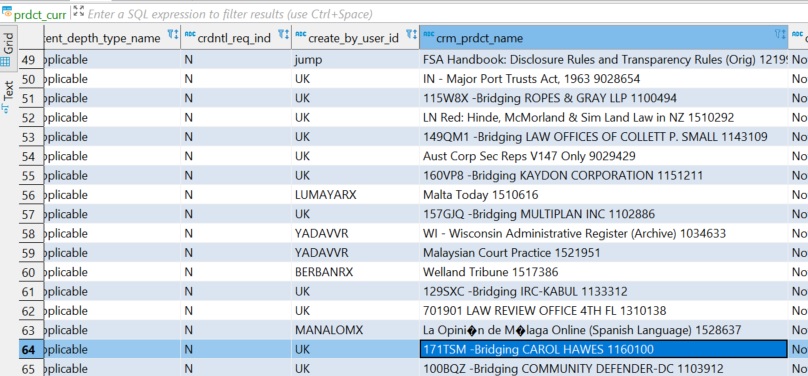Viewport: 808px width, 376px height.
Task: Select row number 64
Action: (x=31, y=350)
